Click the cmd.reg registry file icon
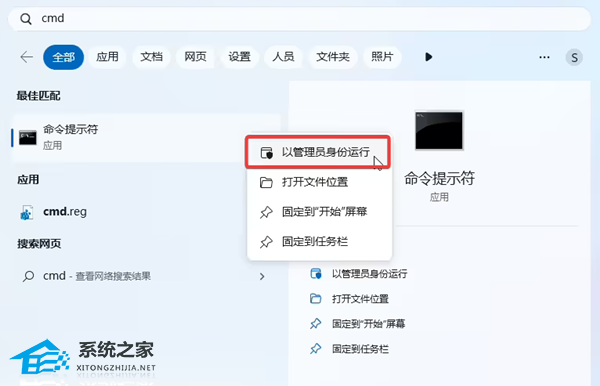Image resolution: width=600 pixels, height=386 pixels. click(x=26, y=212)
